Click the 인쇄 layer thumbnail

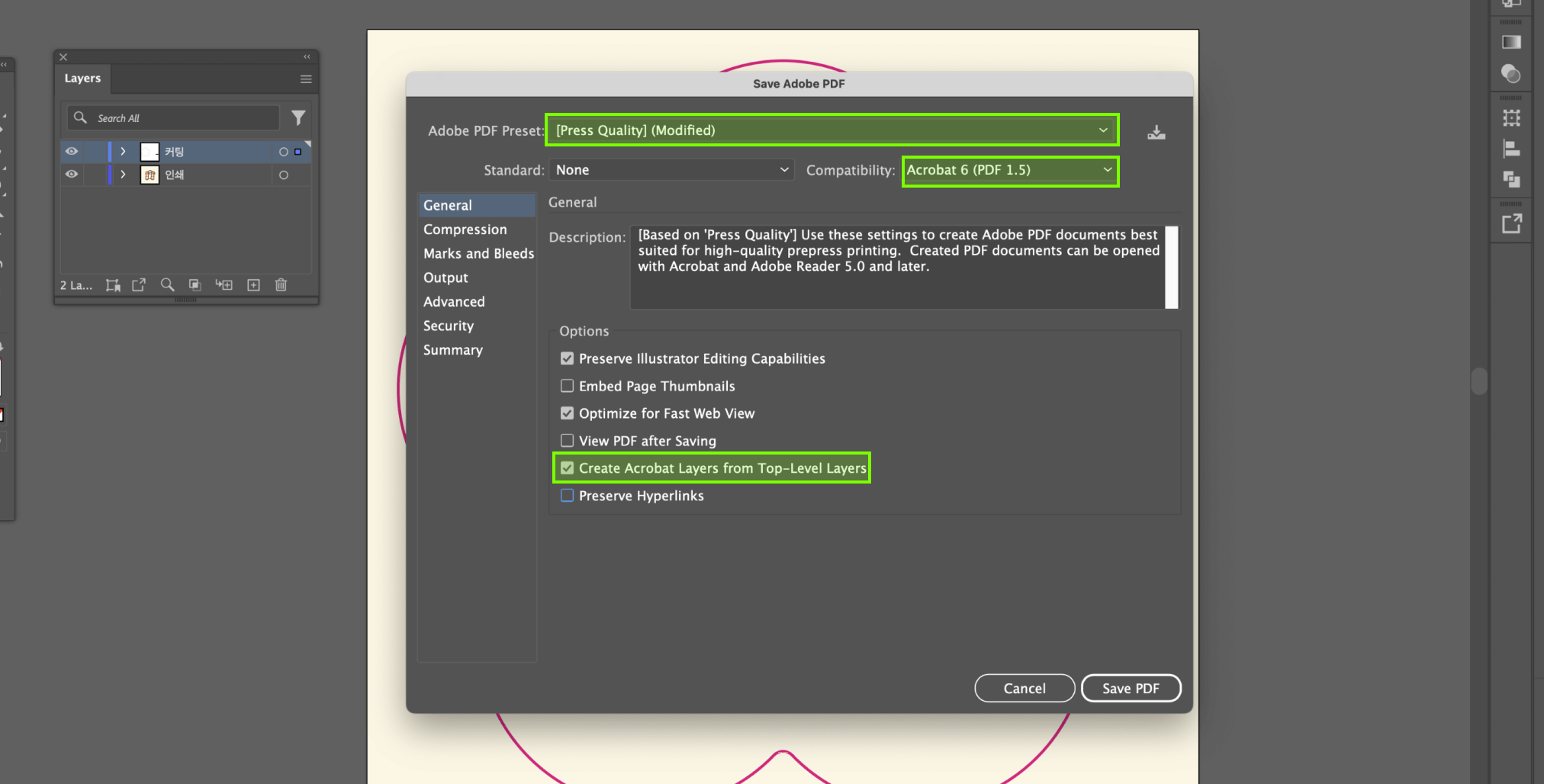(150, 175)
